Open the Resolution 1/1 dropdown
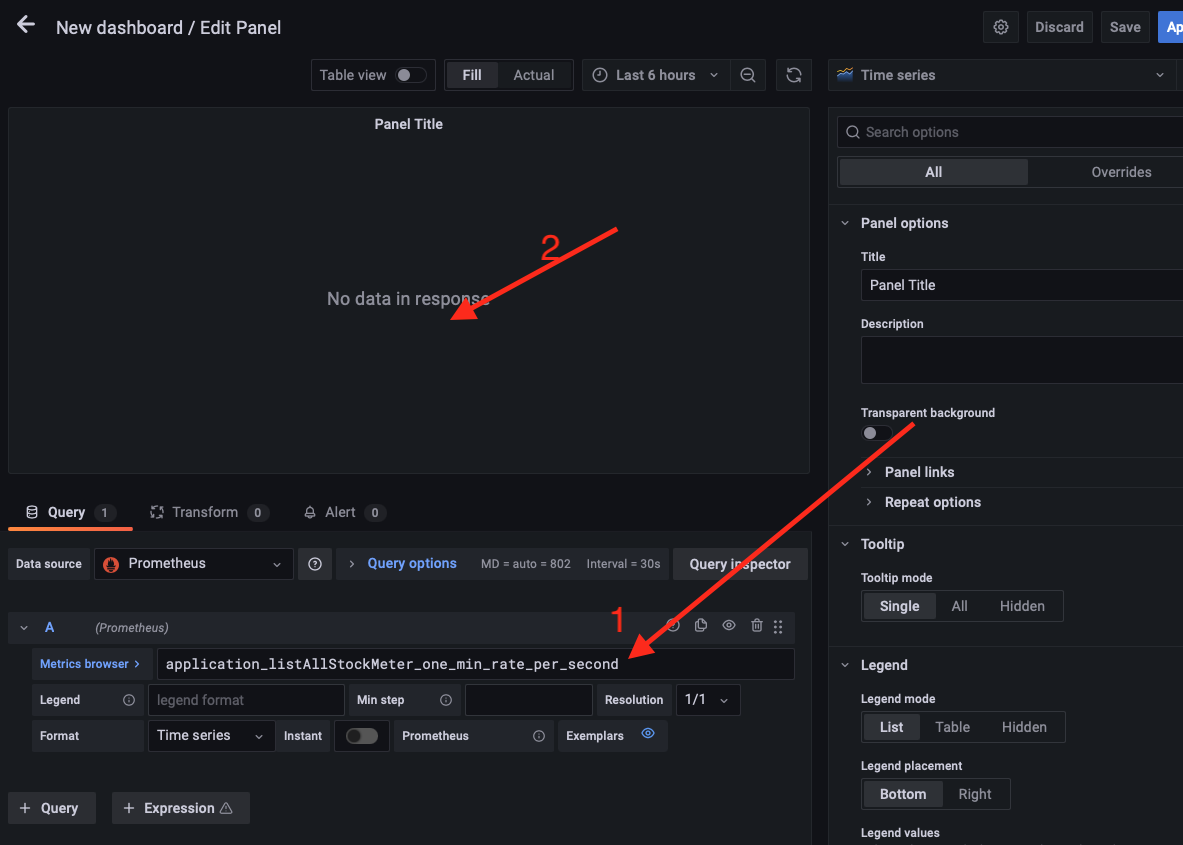This screenshot has height=845, width=1183. click(x=708, y=700)
